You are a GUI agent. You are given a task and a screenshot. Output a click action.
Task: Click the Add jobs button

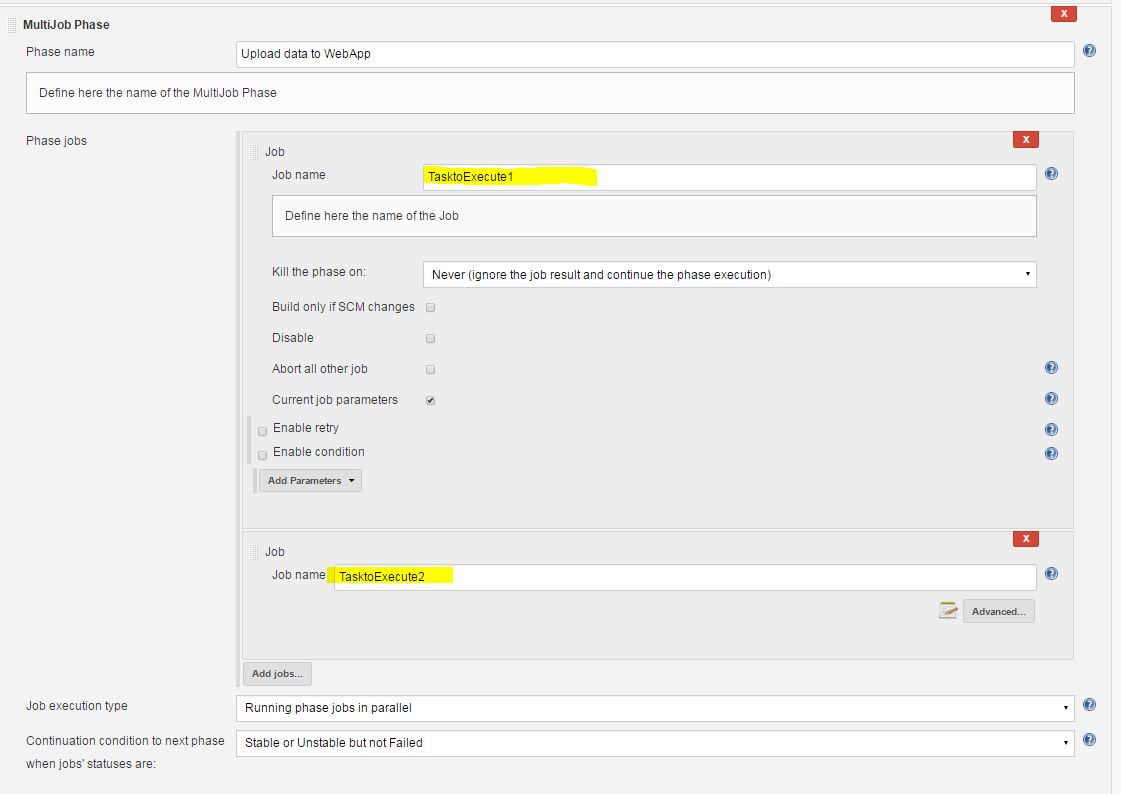(x=277, y=673)
